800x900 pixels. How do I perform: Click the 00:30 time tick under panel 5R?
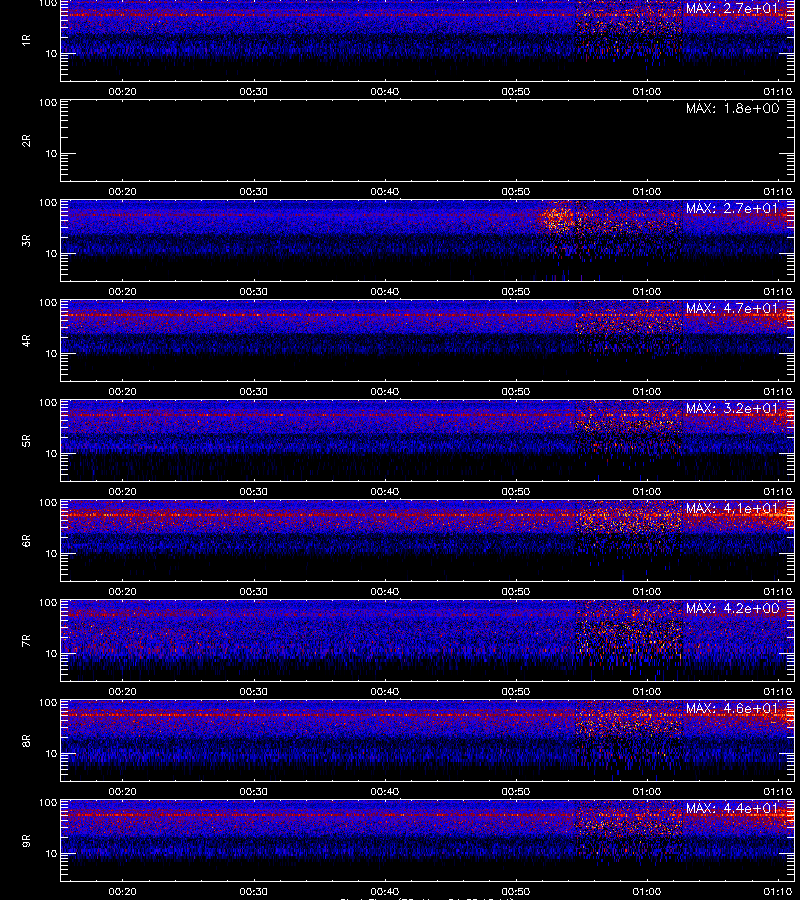tap(253, 491)
